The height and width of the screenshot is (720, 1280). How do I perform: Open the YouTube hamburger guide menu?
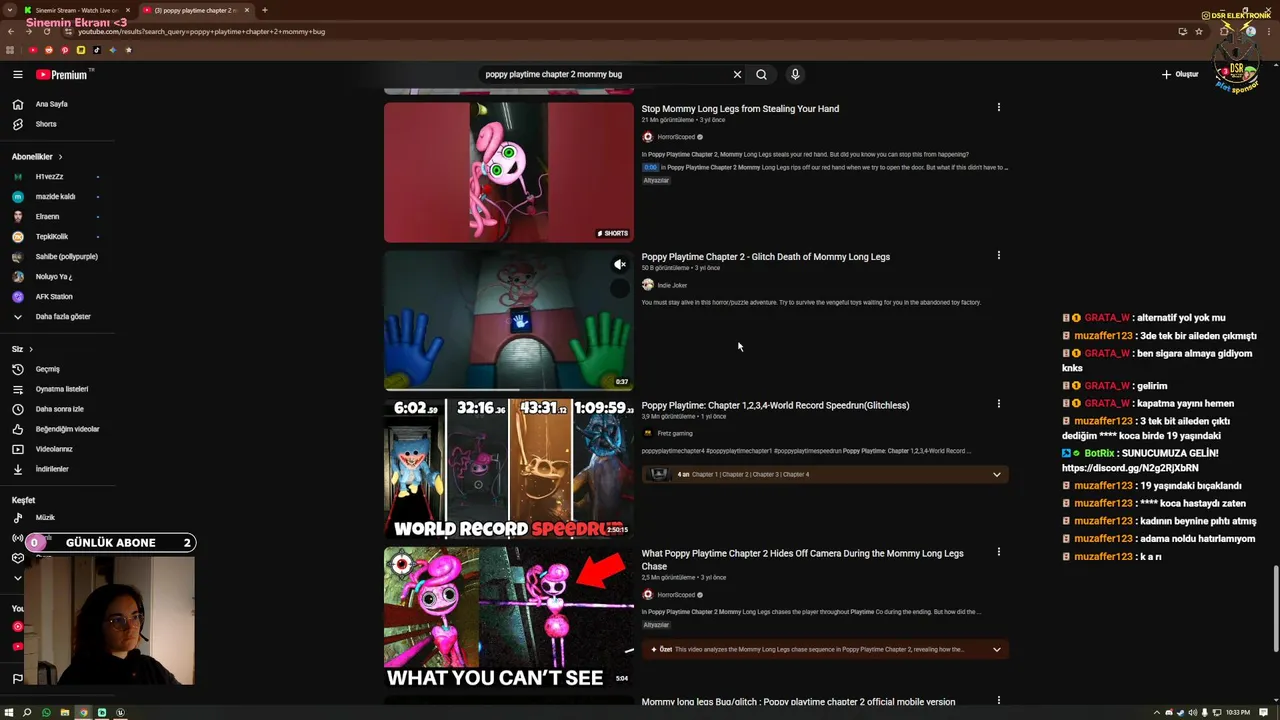click(x=17, y=74)
